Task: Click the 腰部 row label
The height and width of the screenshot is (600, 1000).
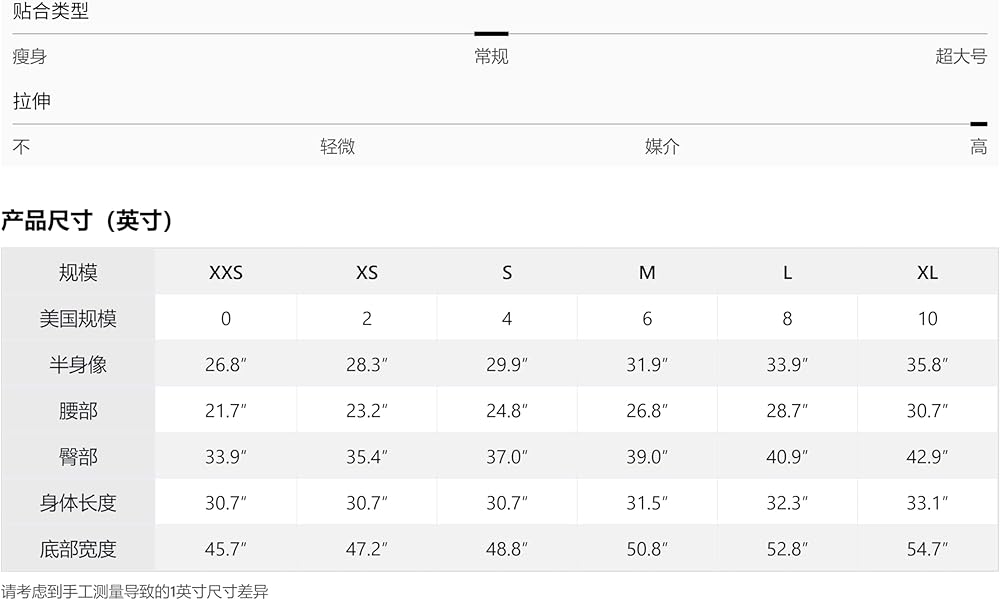Action: (x=78, y=411)
